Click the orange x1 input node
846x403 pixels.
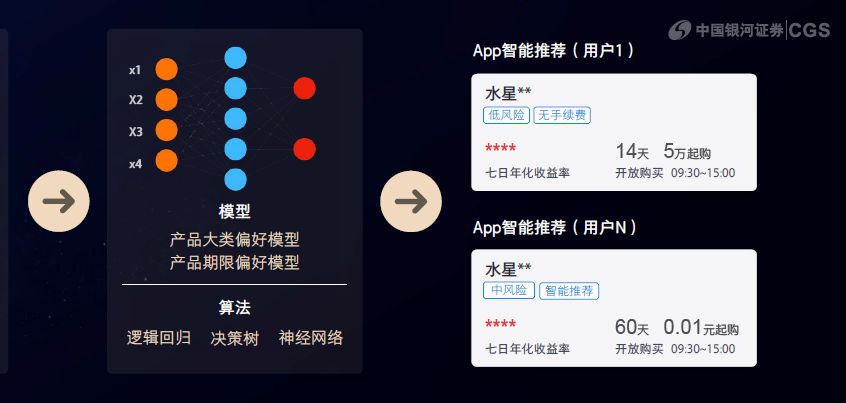(167, 70)
